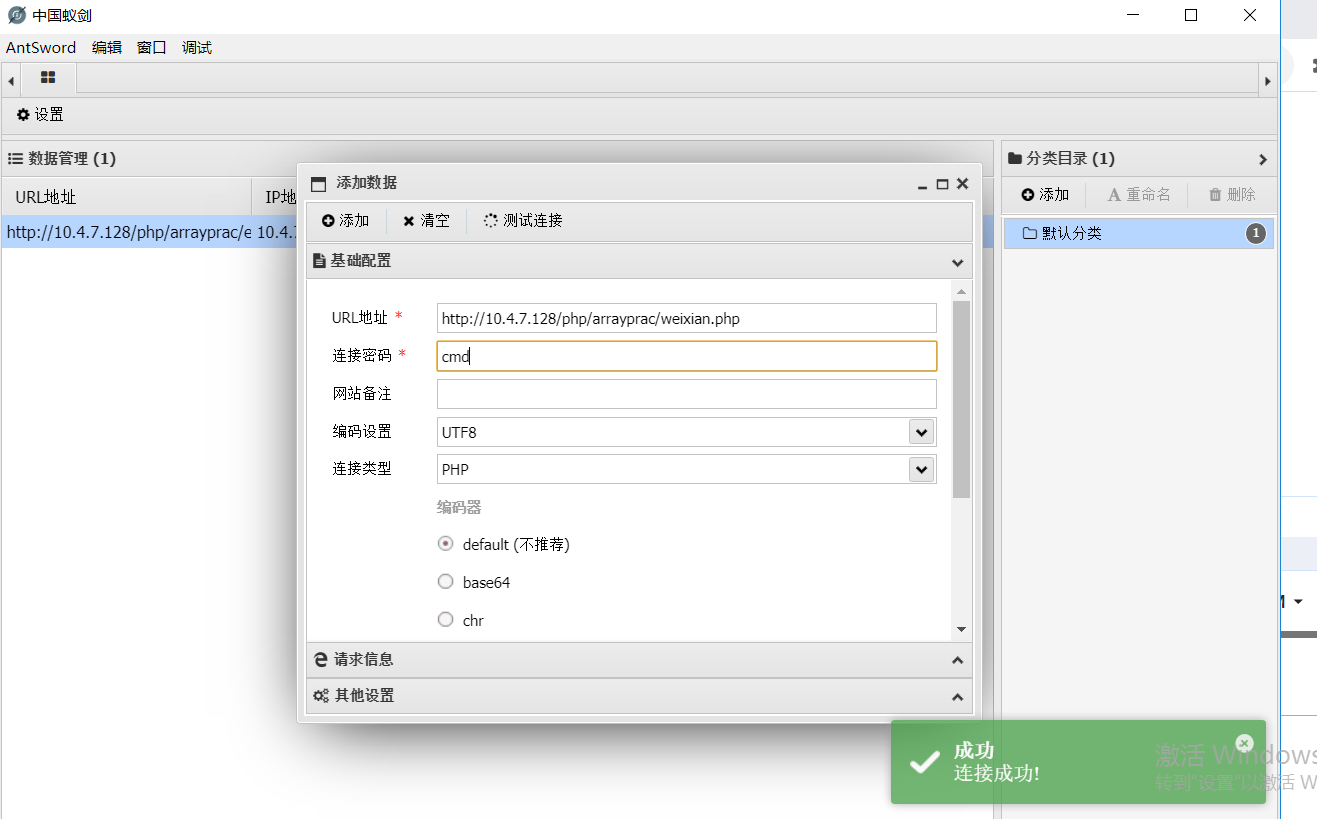Select the 10.4.7.128 data row
The height and width of the screenshot is (819, 1317).
(148, 232)
